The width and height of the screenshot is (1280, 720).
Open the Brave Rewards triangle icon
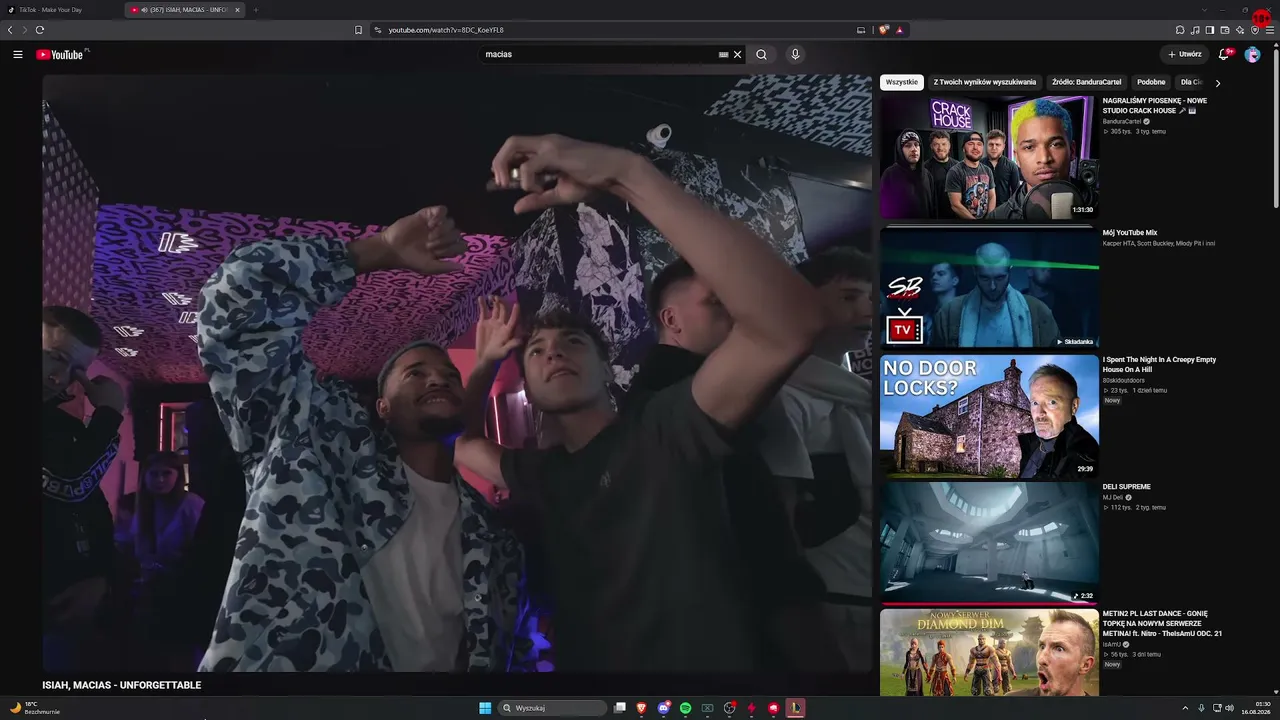pos(899,30)
